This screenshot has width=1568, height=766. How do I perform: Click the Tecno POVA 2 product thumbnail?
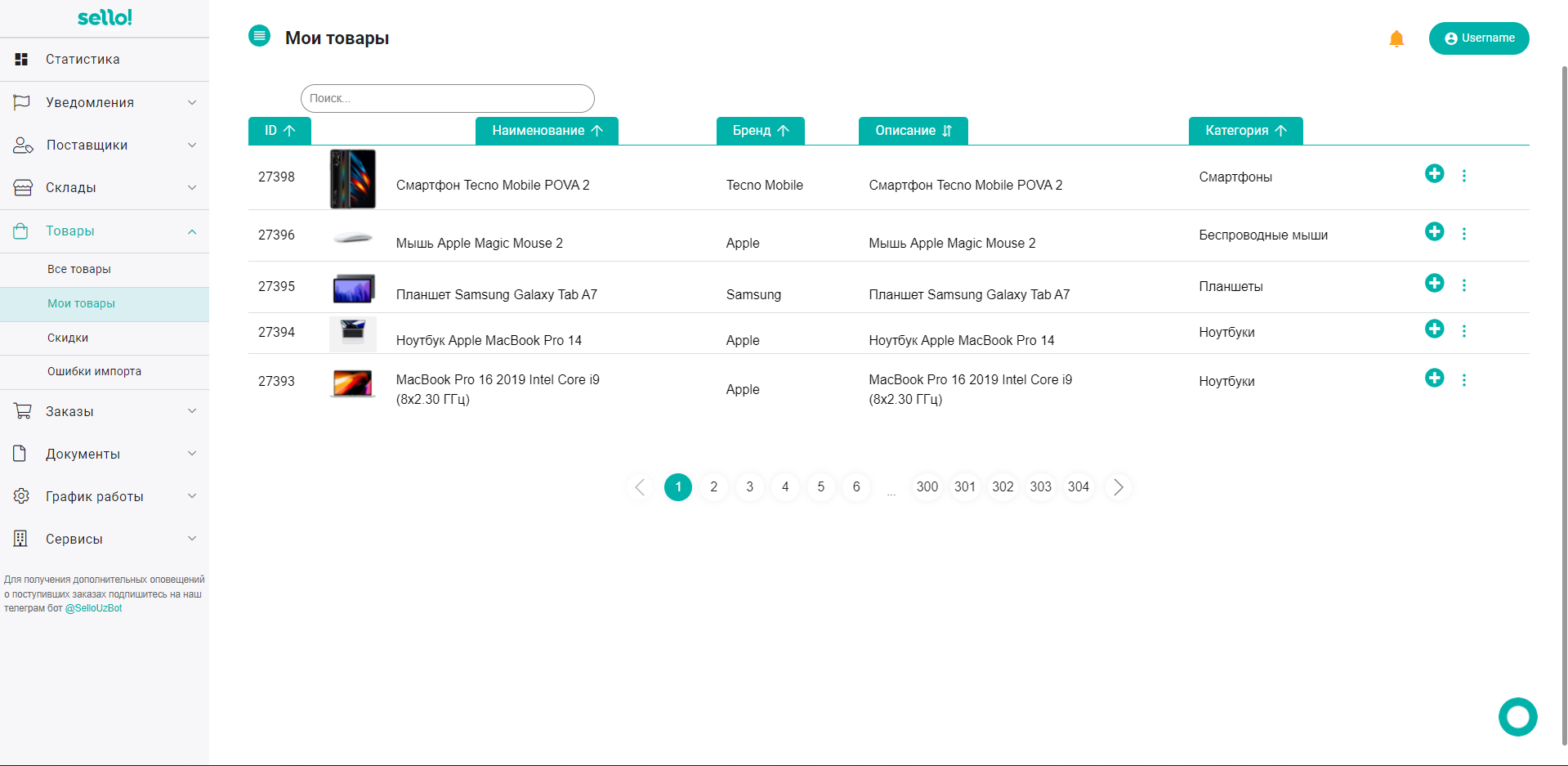(x=353, y=179)
